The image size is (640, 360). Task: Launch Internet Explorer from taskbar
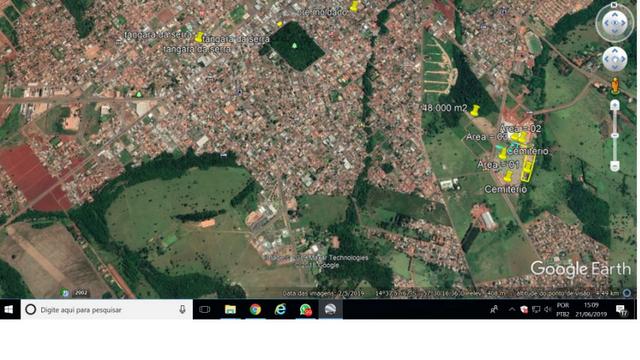pos(280,310)
